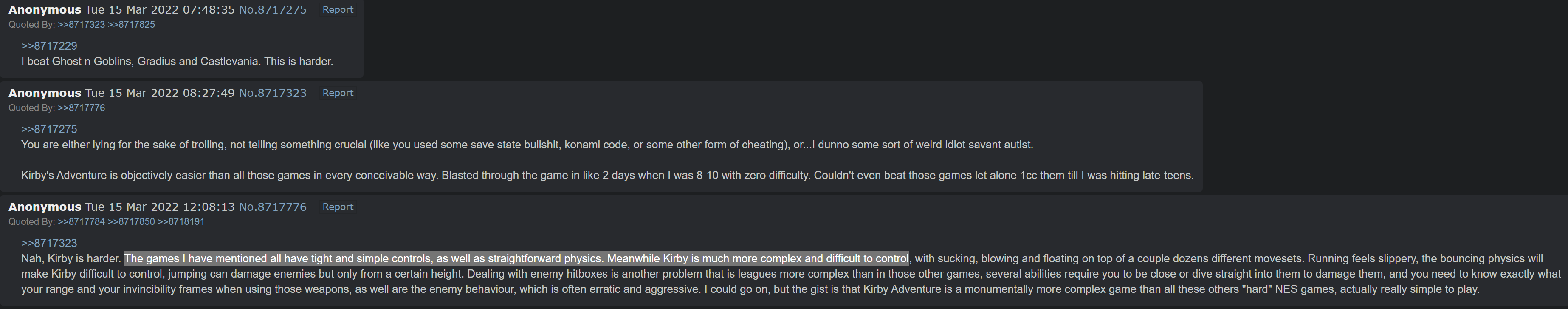Follow quoted-by link >>8718191

(181, 222)
